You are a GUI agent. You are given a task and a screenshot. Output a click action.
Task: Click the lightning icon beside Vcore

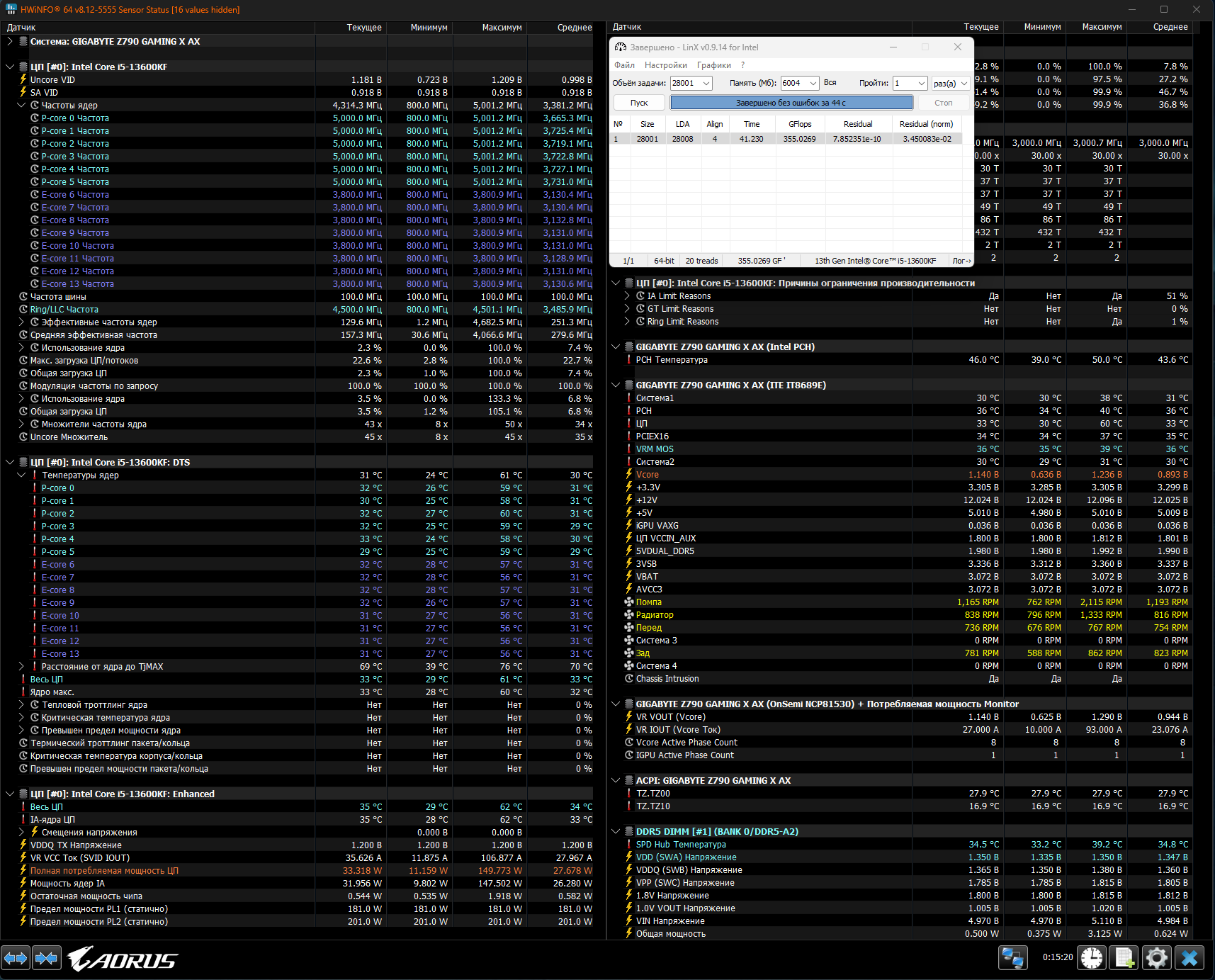pos(629,474)
